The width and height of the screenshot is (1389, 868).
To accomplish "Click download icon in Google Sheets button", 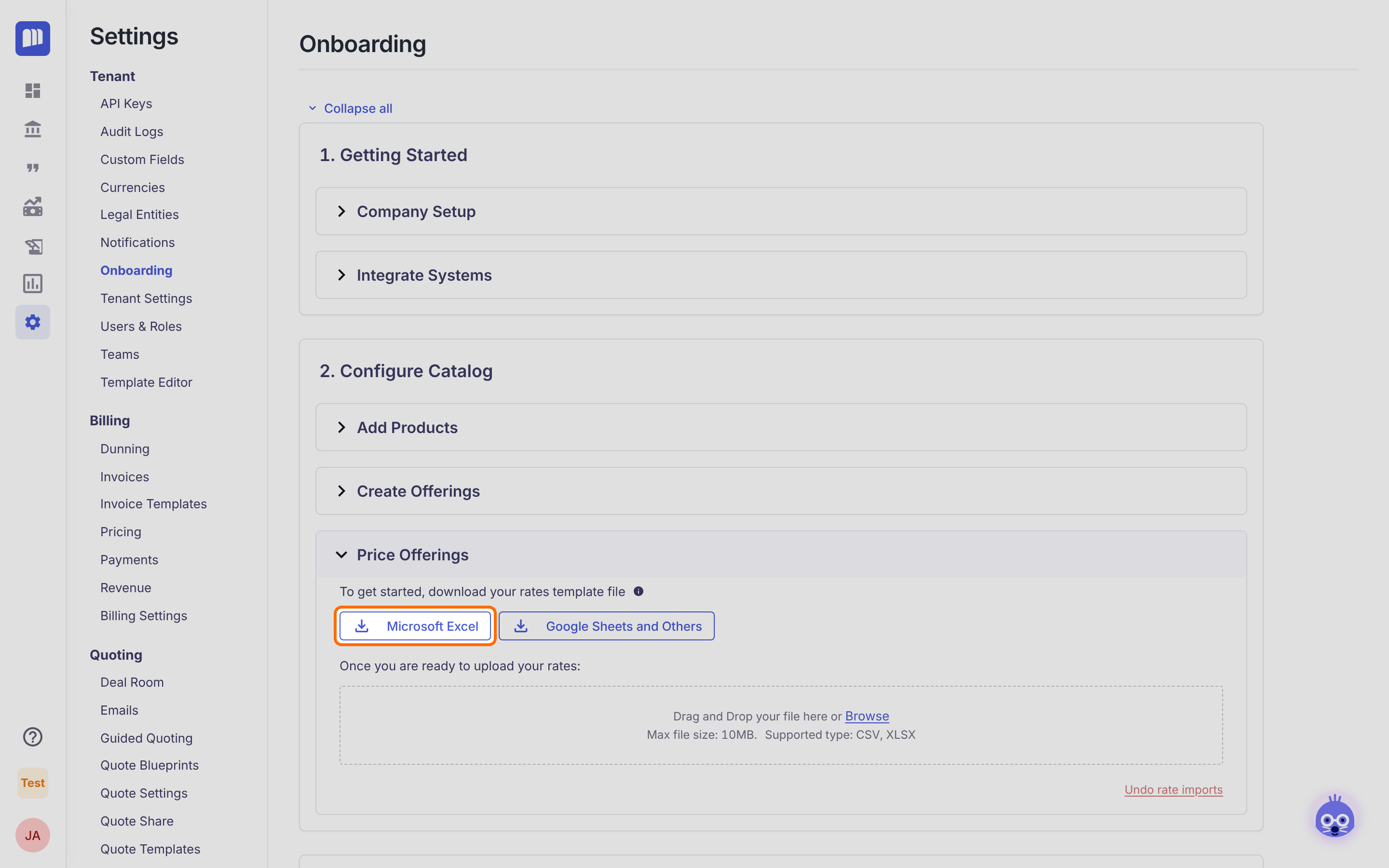I will point(520,626).
